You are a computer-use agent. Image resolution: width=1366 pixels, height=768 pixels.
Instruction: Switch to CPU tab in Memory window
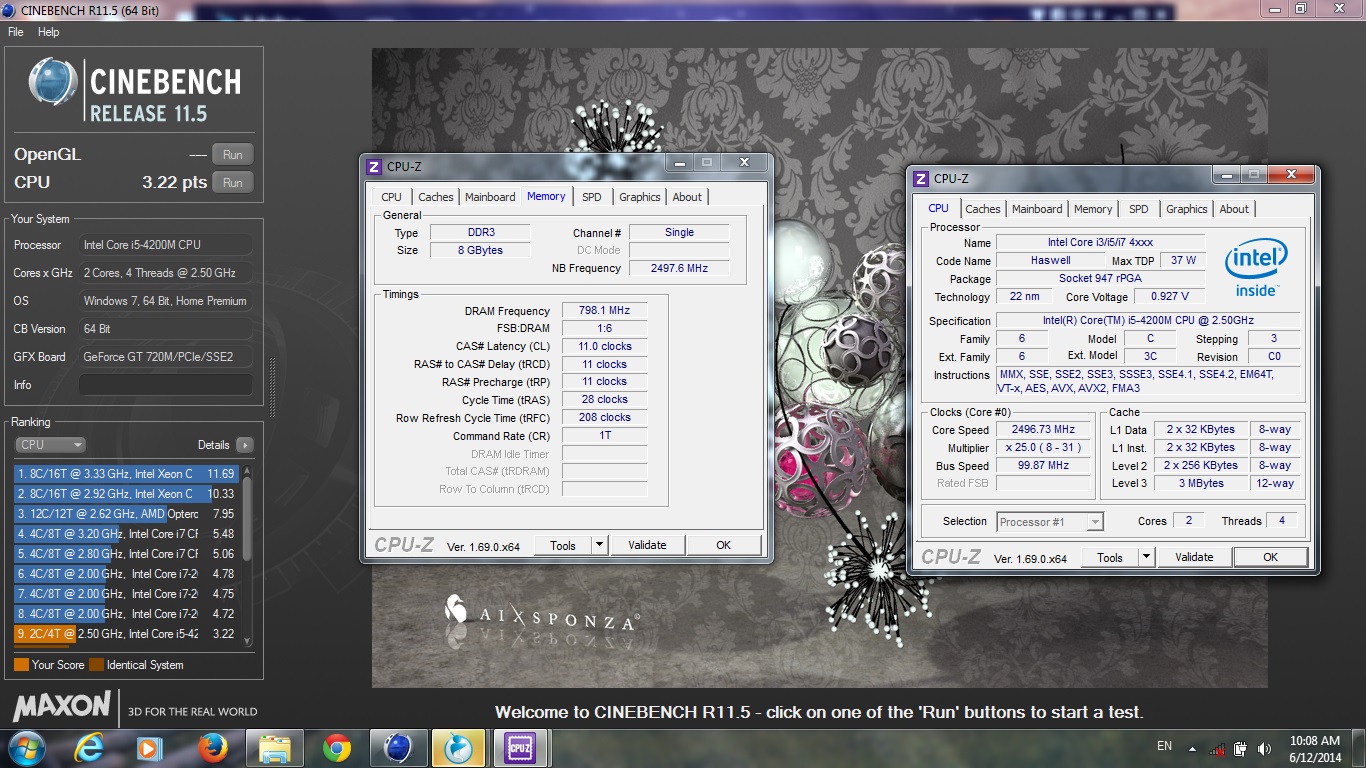coord(392,197)
